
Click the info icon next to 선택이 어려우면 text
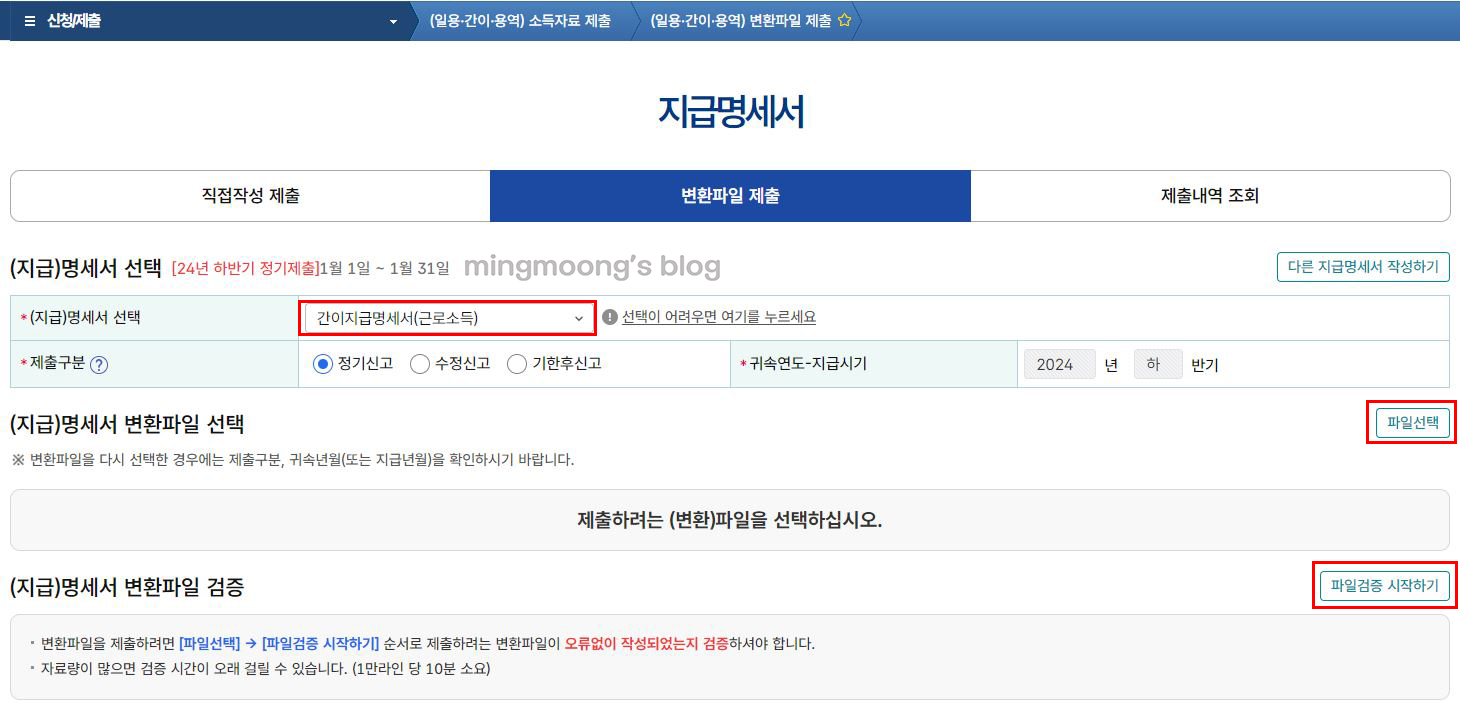pyautogui.click(x=608, y=318)
